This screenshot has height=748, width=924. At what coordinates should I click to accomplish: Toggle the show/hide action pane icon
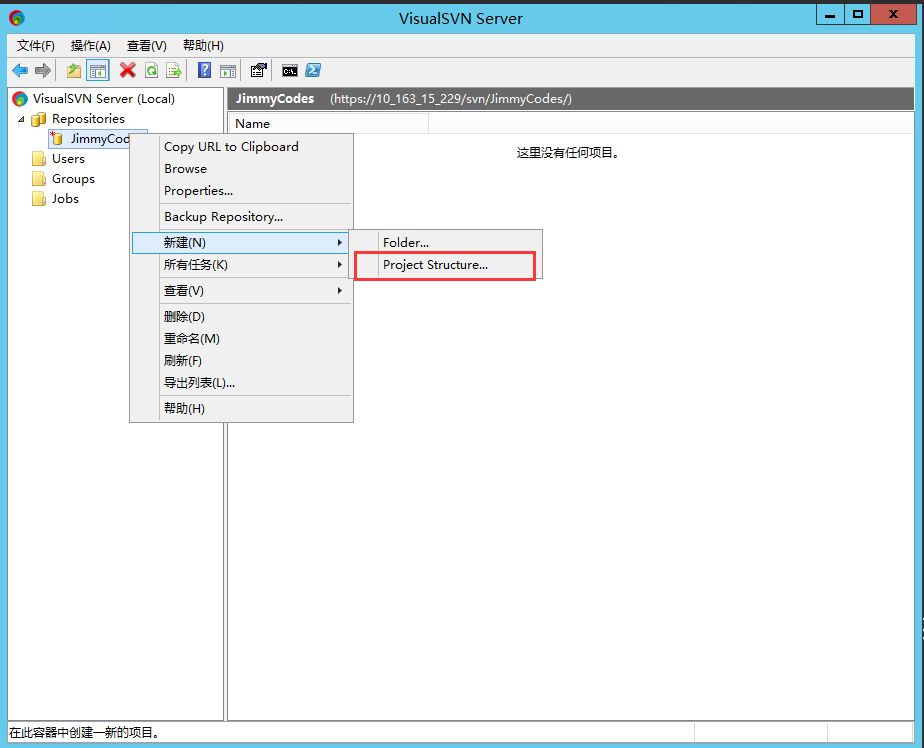click(x=228, y=71)
